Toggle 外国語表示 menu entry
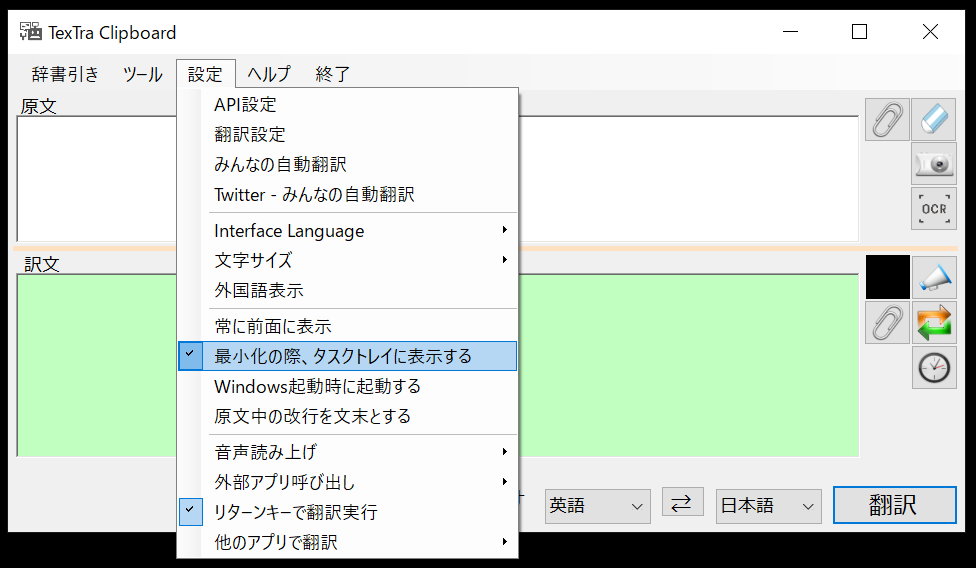The height and width of the screenshot is (568, 976). [347, 291]
